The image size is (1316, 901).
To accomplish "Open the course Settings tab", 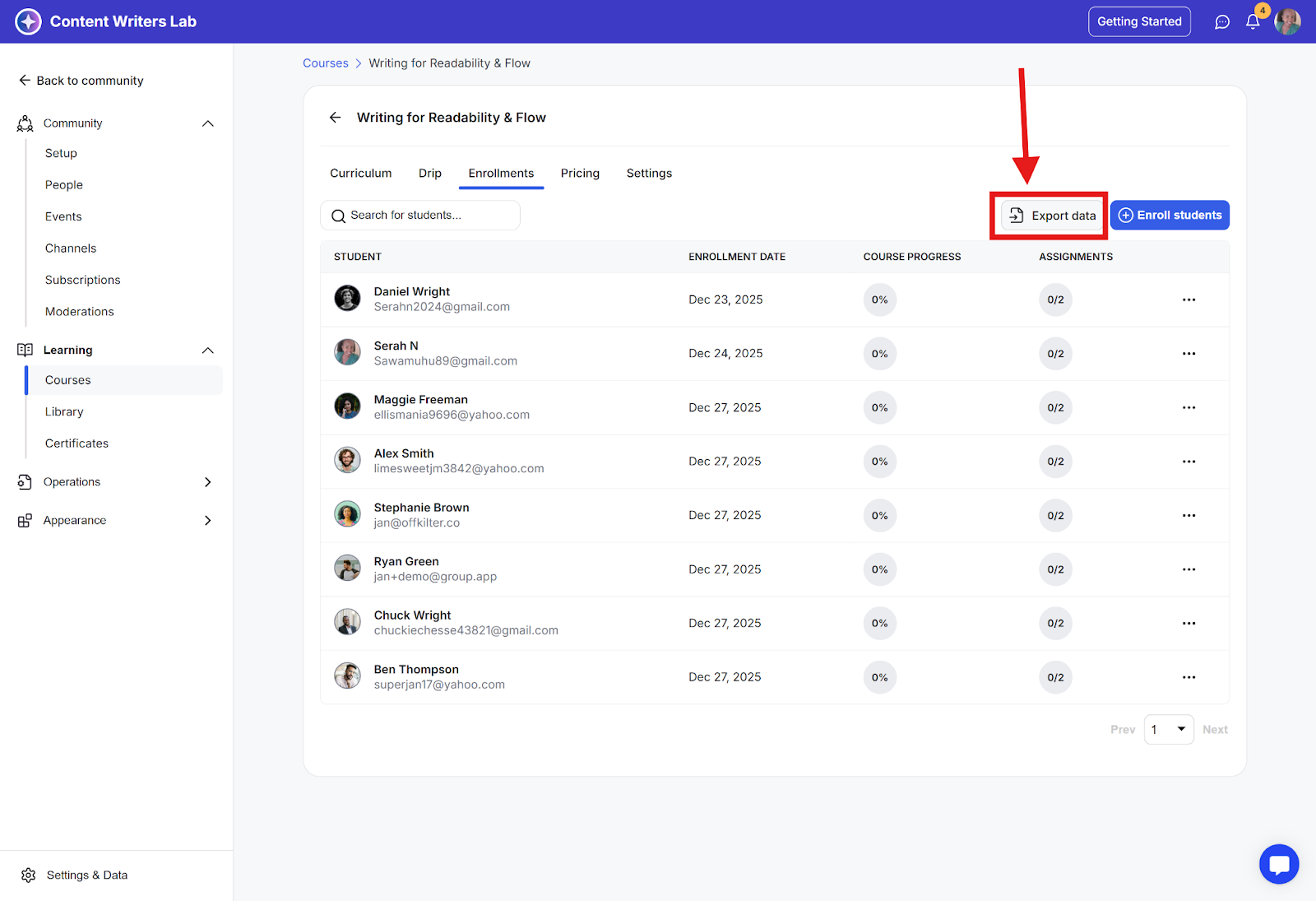I will [649, 174].
